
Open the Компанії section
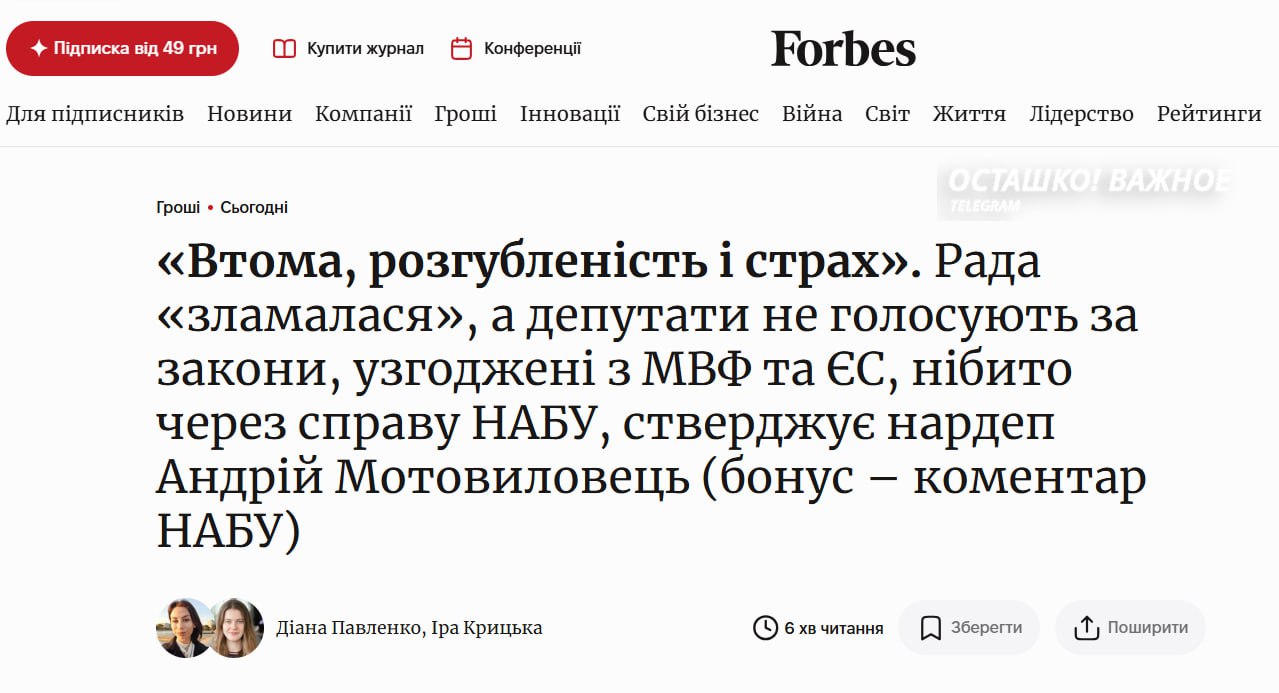pos(363,114)
